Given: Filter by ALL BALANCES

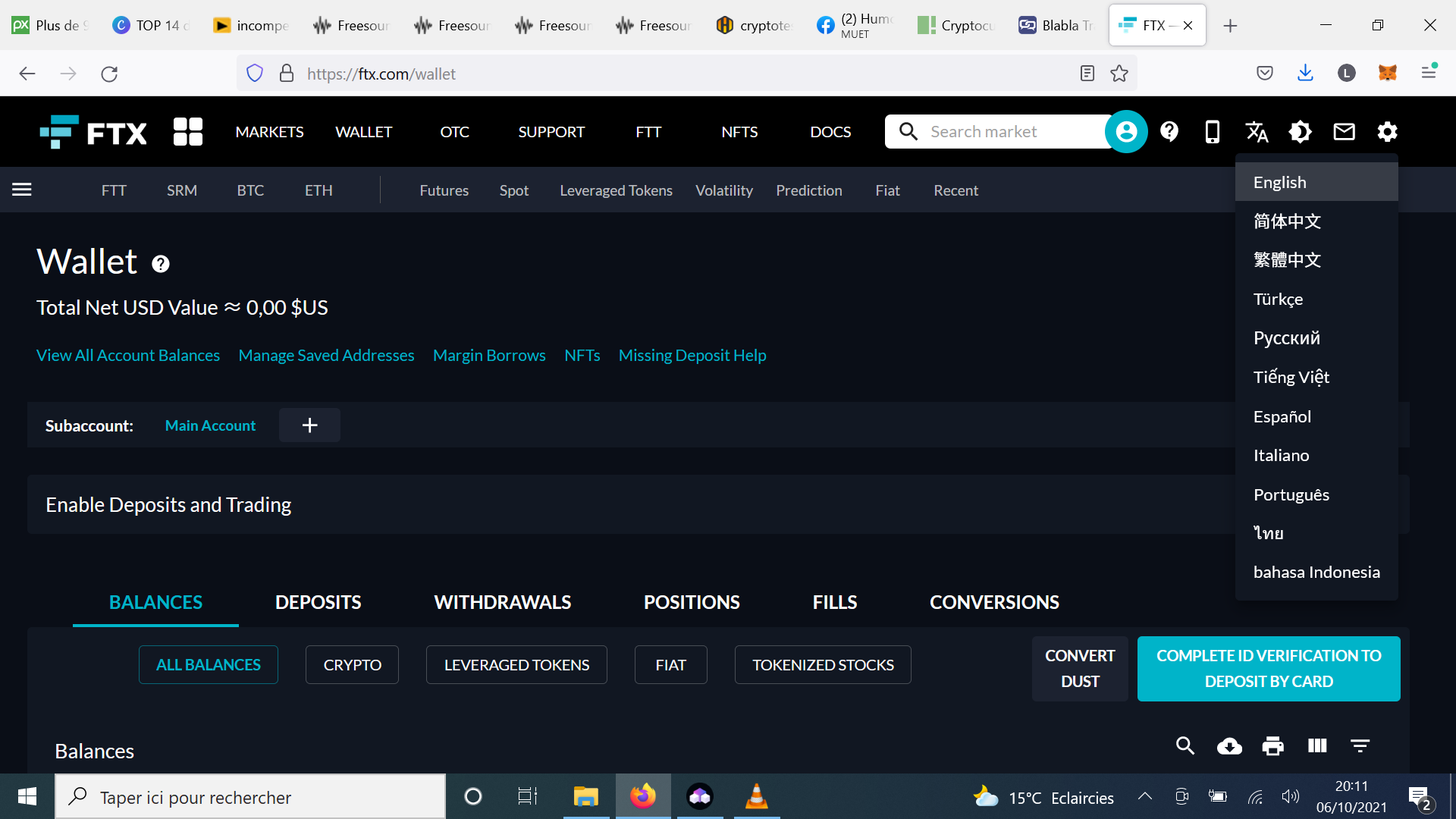Looking at the screenshot, I should coord(208,665).
